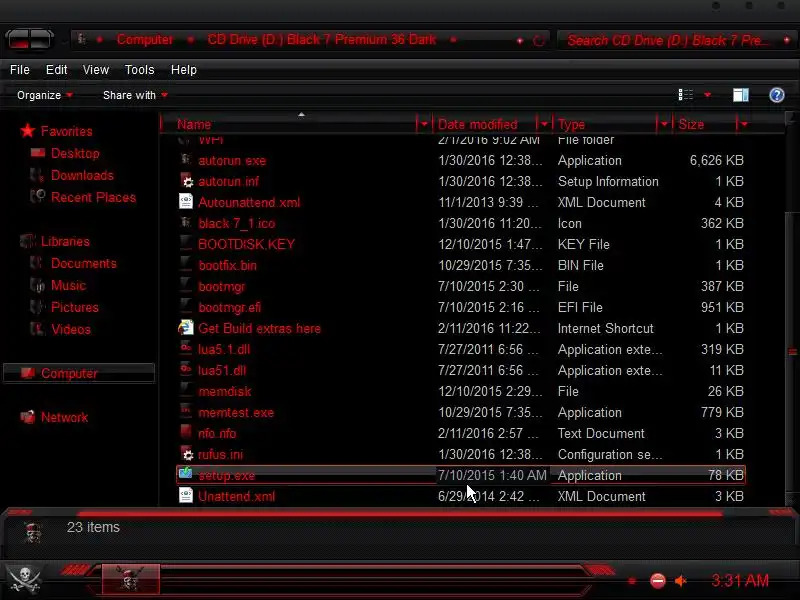800x600 pixels.
Task: Click the back/forward navigation buttons
Action: [30, 39]
